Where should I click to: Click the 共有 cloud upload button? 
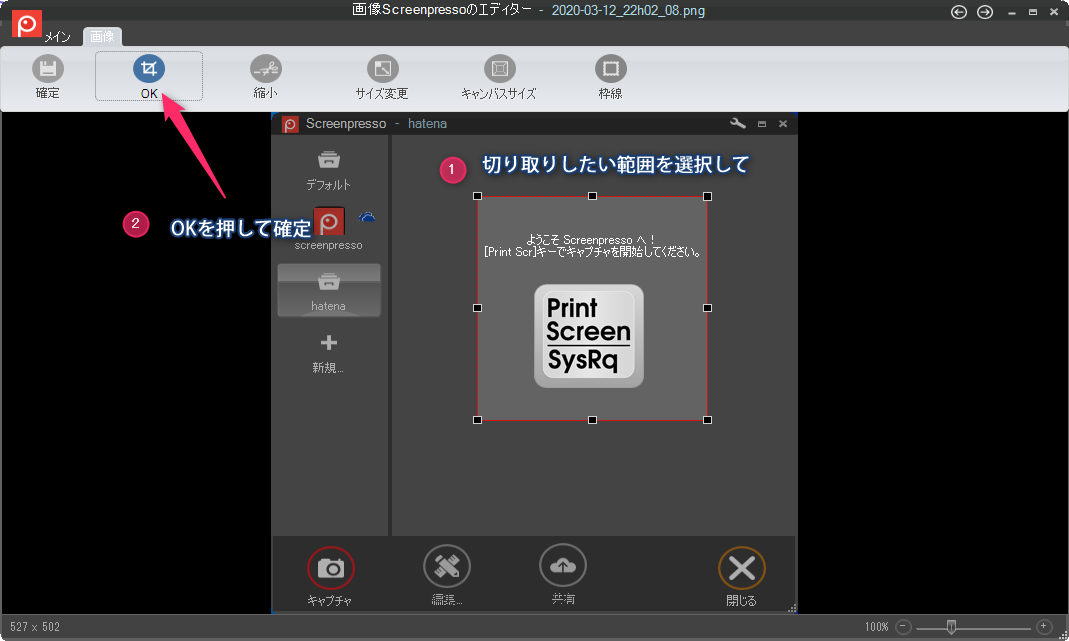[562, 565]
